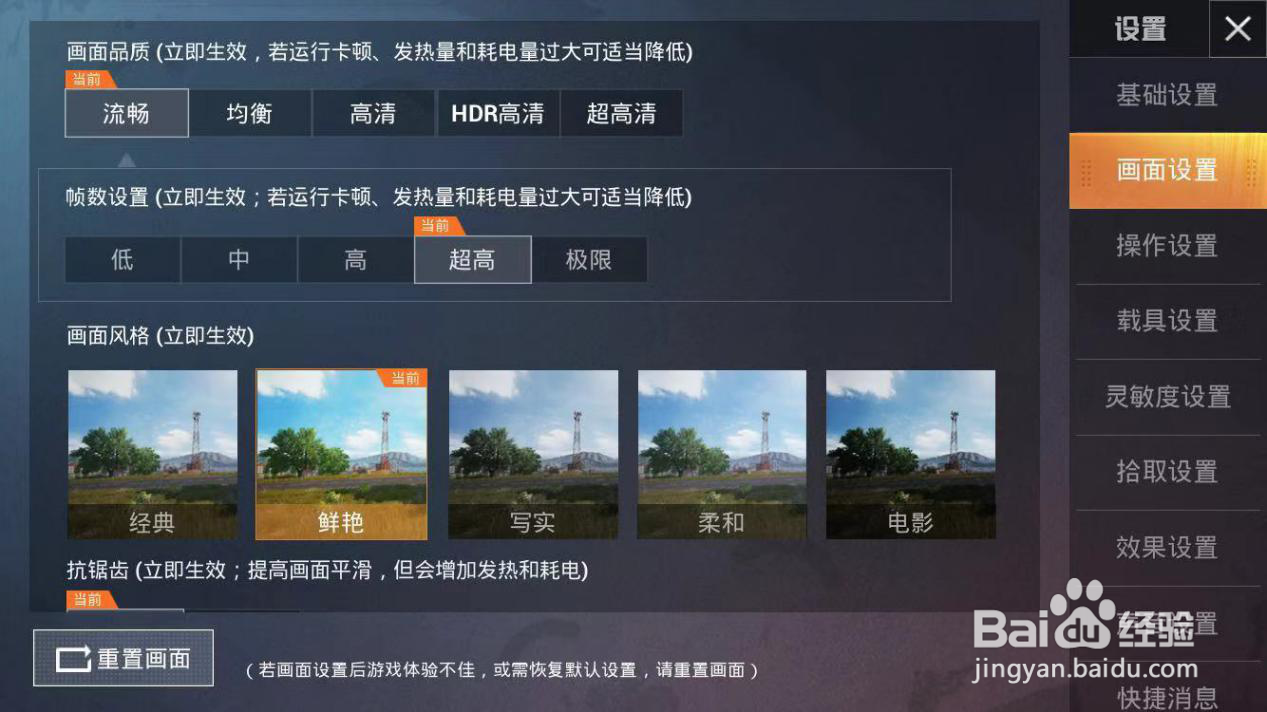This screenshot has width=1267, height=712.
Task: Pick the 写实 style thumbnail
Action: [533, 455]
